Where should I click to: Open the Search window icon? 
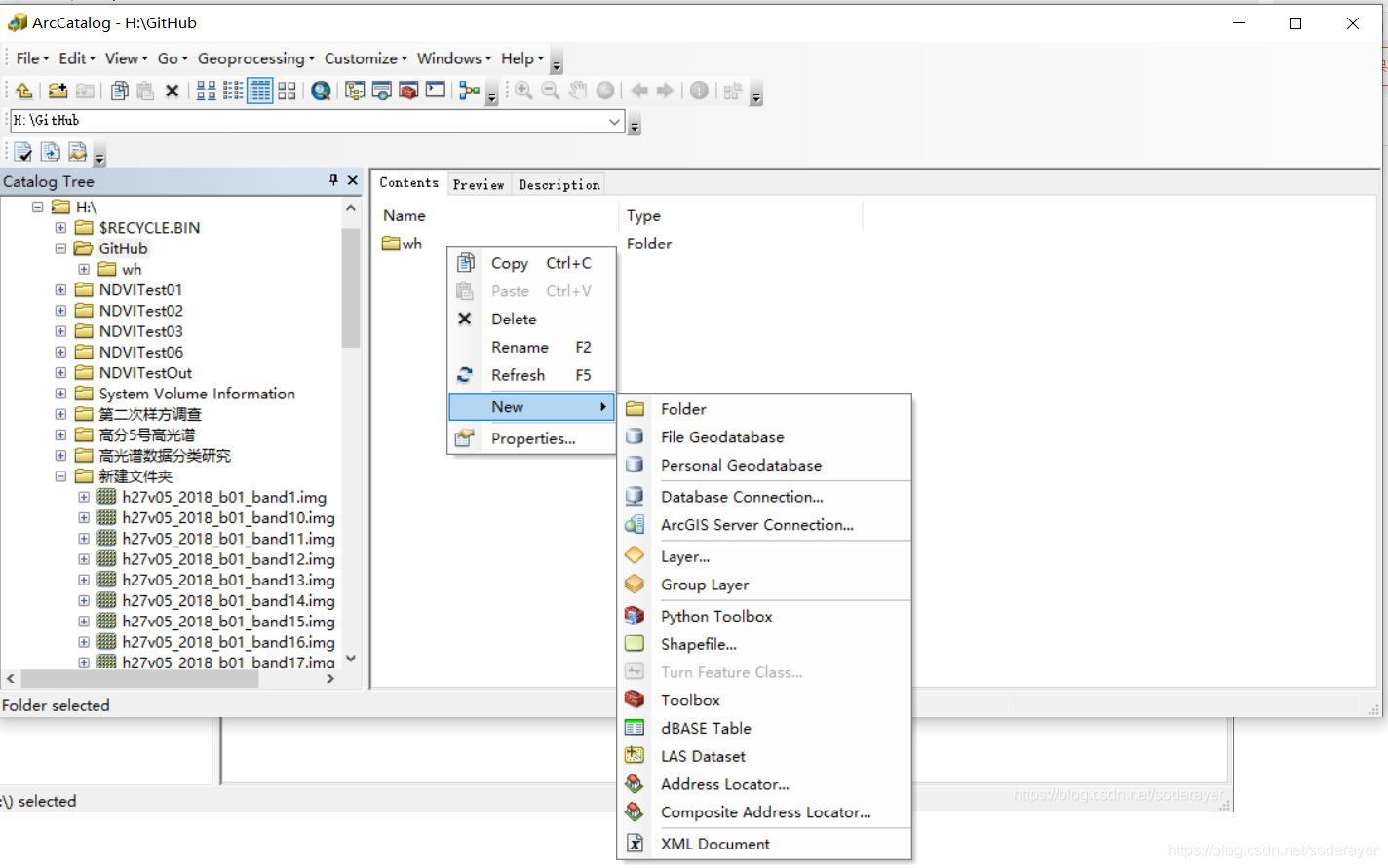[382, 91]
